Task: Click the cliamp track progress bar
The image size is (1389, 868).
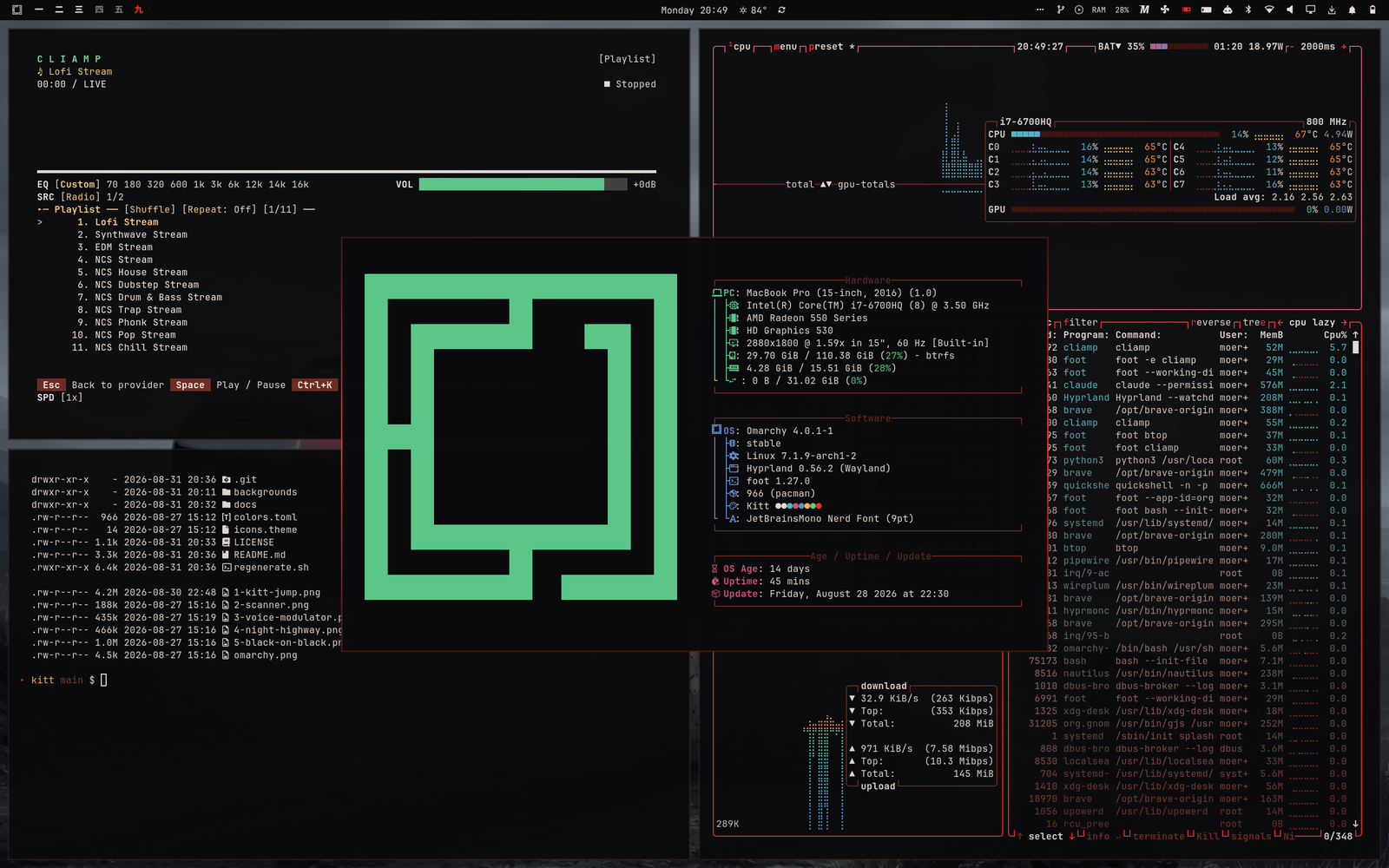Action: click(346, 172)
